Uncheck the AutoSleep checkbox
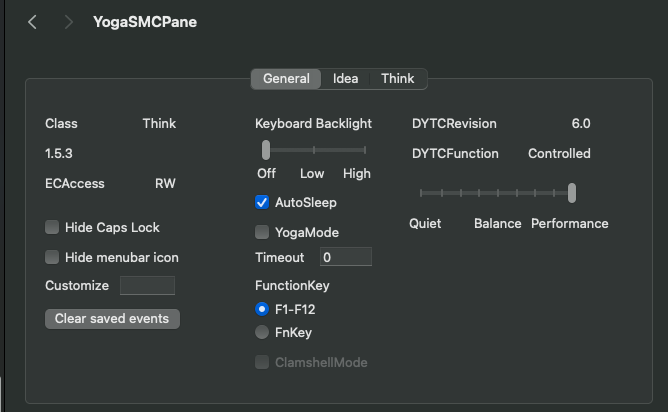Image resolution: width=668 pixels, height=412 pixels. [262, 202]
